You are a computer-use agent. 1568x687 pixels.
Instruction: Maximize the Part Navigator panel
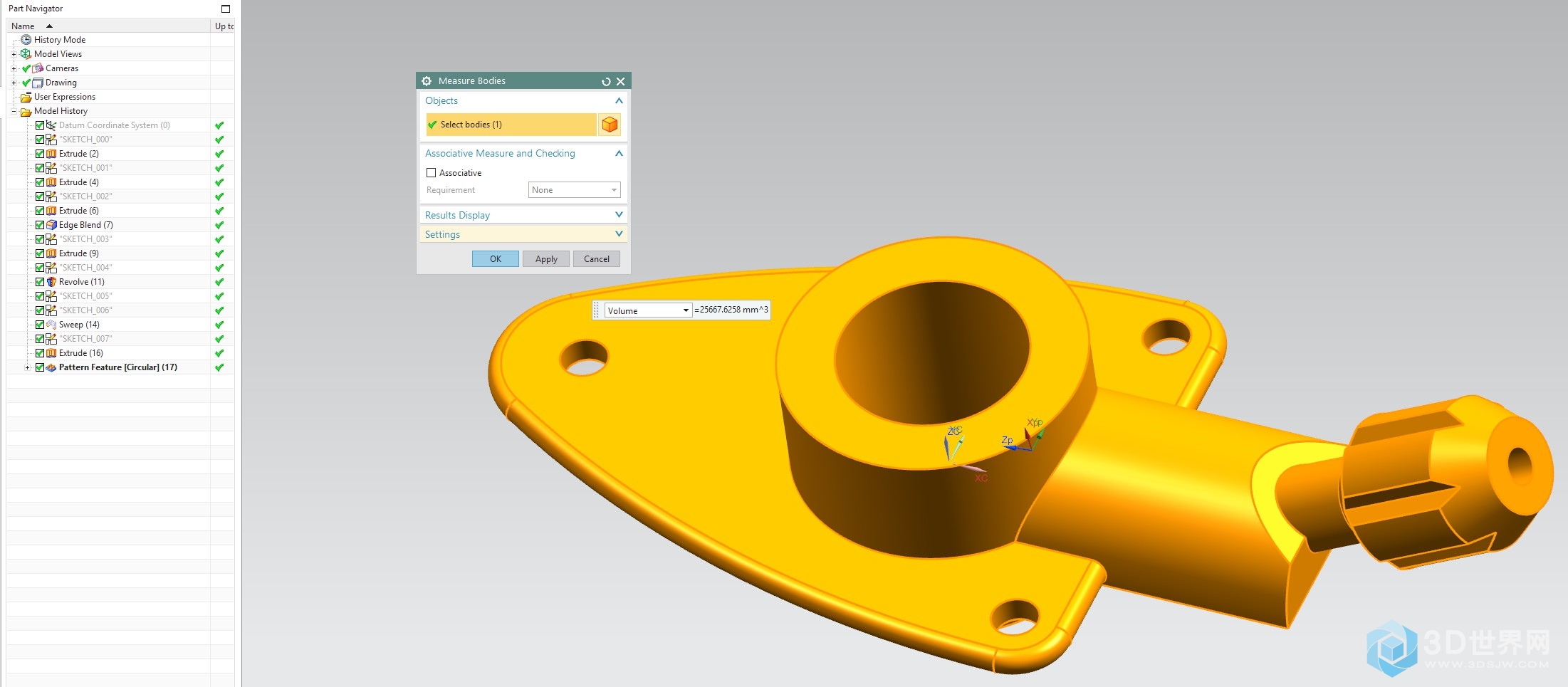[226, 9]
